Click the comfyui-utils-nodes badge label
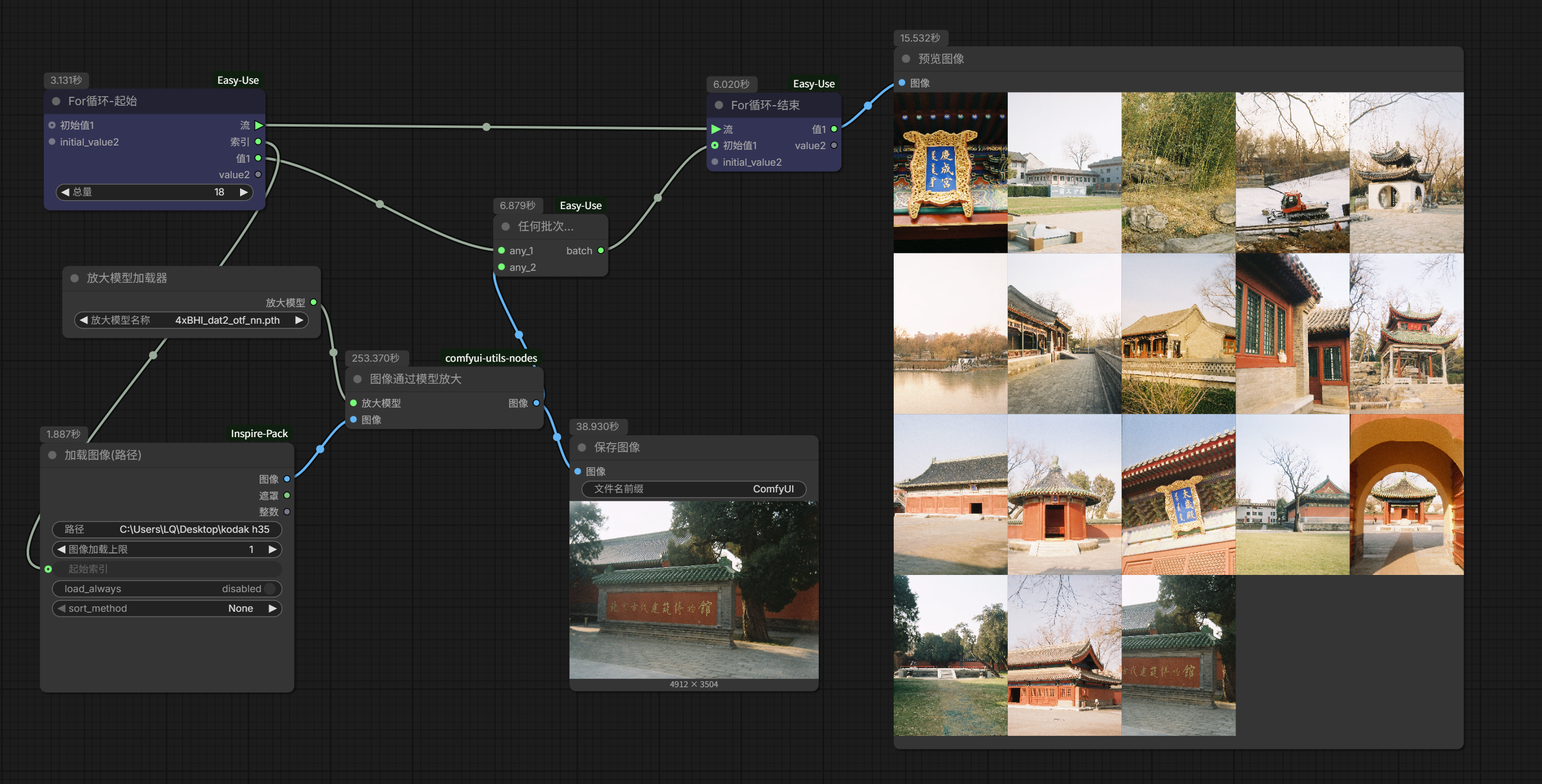 (490, 358)
